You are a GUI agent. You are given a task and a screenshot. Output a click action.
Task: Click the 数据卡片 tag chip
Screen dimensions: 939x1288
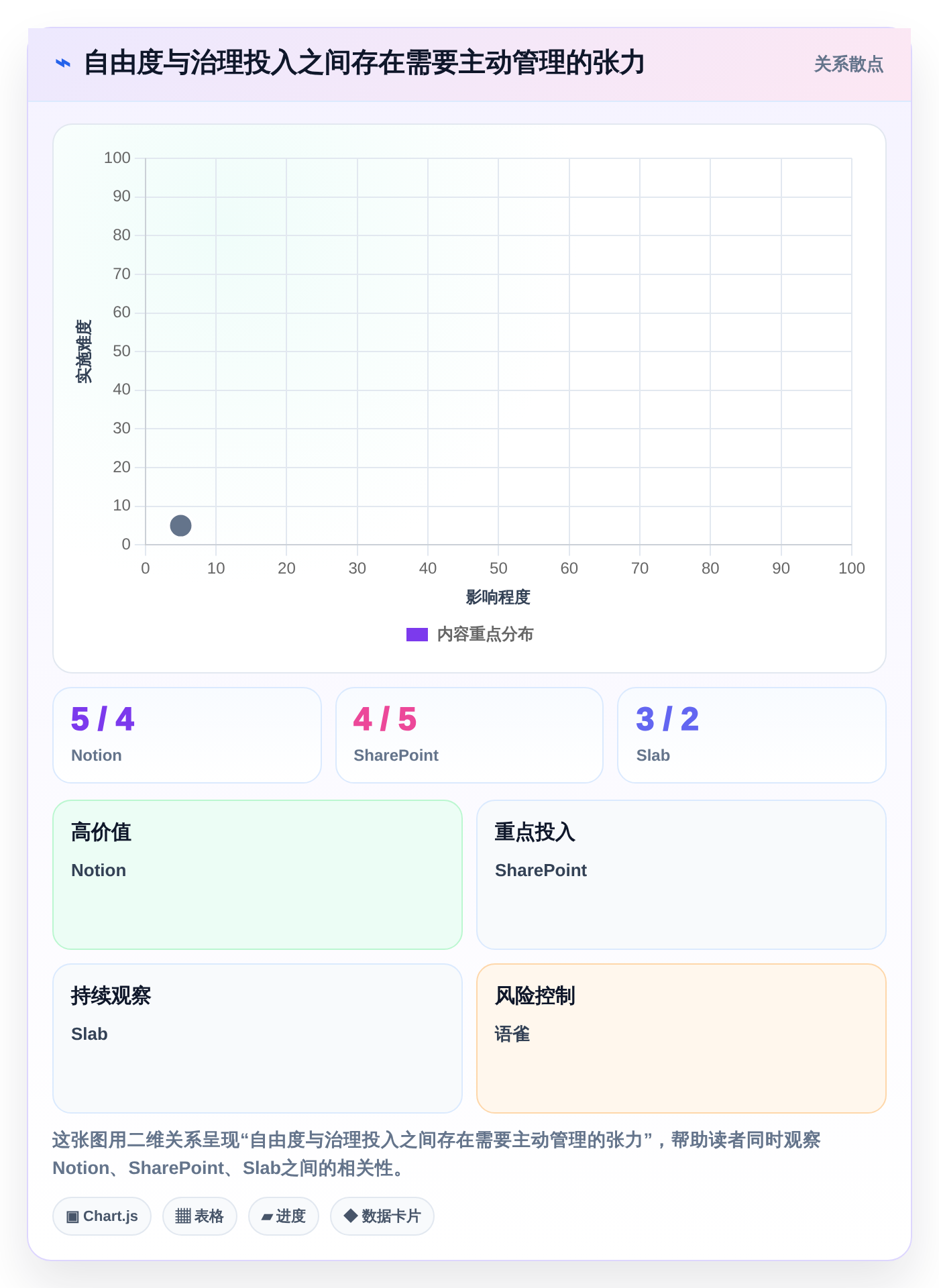pos(382,1216)
